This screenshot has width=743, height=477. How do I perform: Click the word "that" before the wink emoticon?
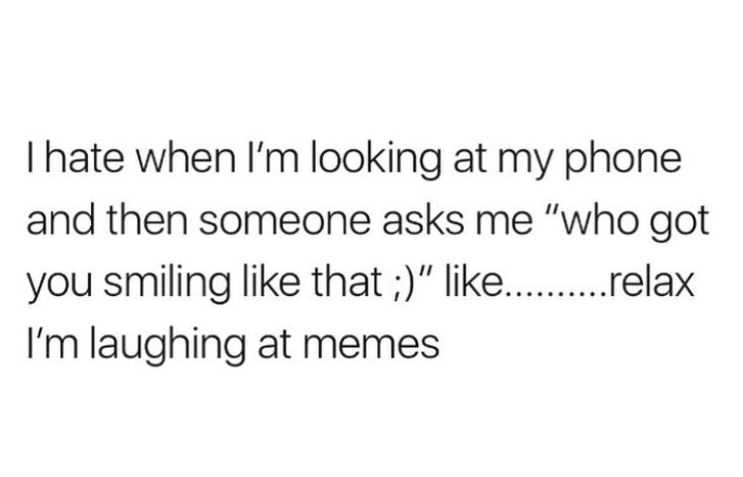(x=345, y=283)
